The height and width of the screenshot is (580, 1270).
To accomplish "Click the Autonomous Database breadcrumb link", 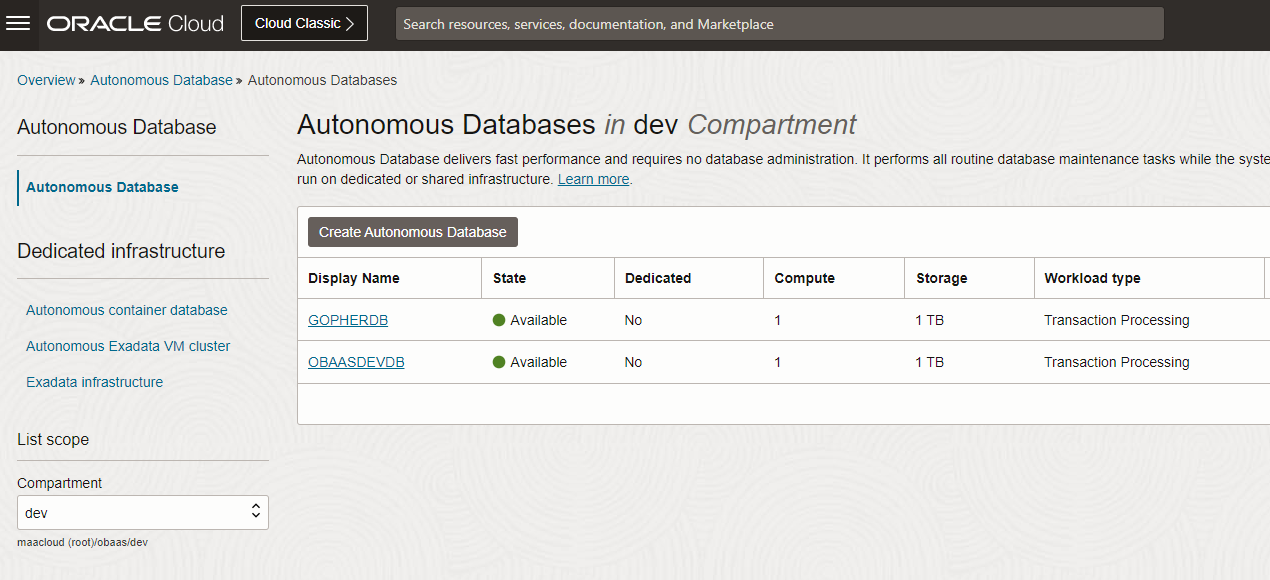I will [161, 80].
